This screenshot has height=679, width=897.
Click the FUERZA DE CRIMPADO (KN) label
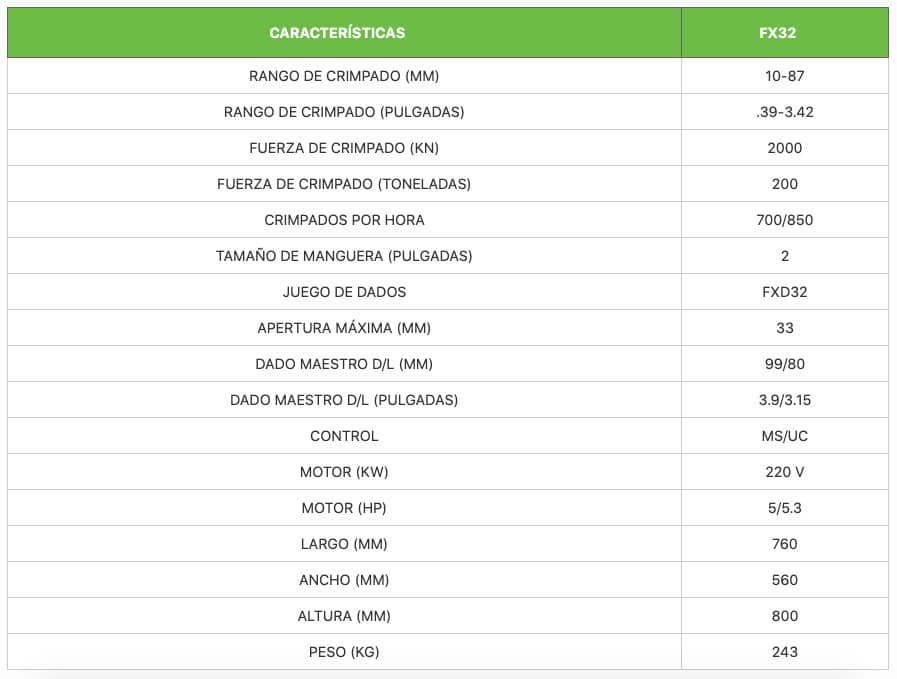pos(344,148)
